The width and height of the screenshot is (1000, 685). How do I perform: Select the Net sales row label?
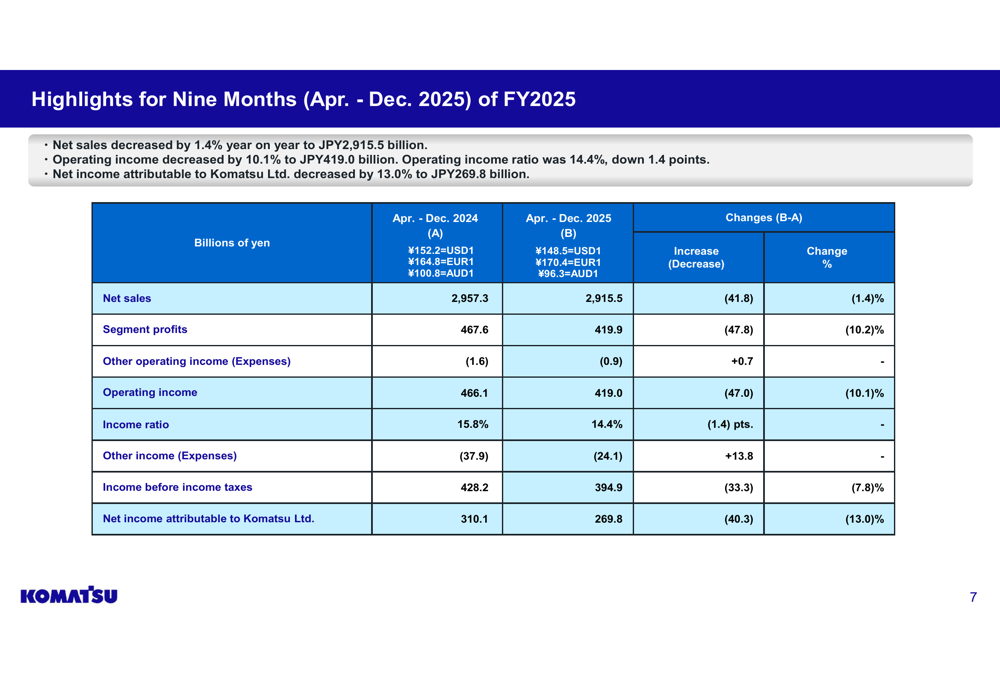(x=127, y=298)
